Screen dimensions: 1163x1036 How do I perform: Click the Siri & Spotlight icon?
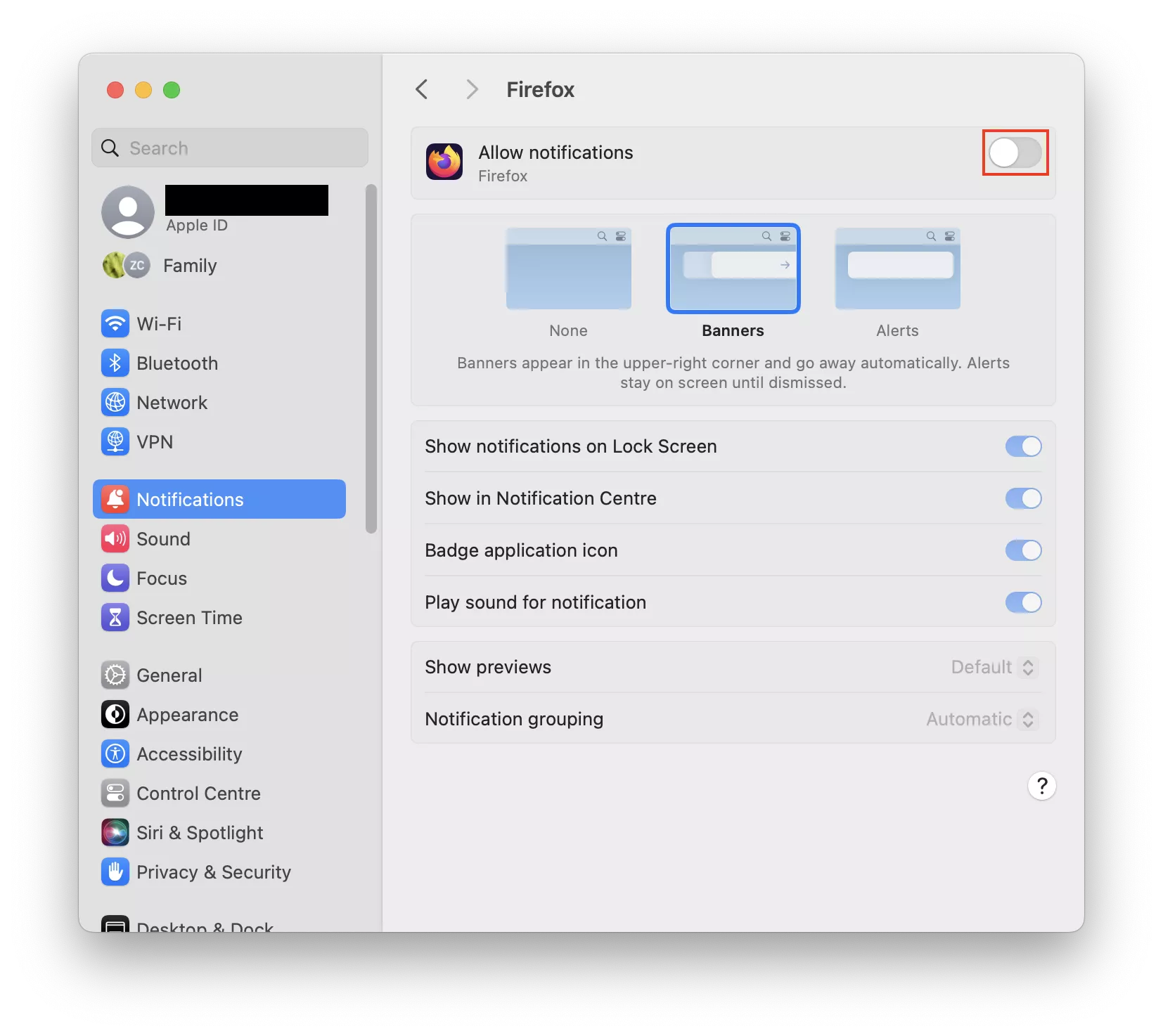coord(115,833)
